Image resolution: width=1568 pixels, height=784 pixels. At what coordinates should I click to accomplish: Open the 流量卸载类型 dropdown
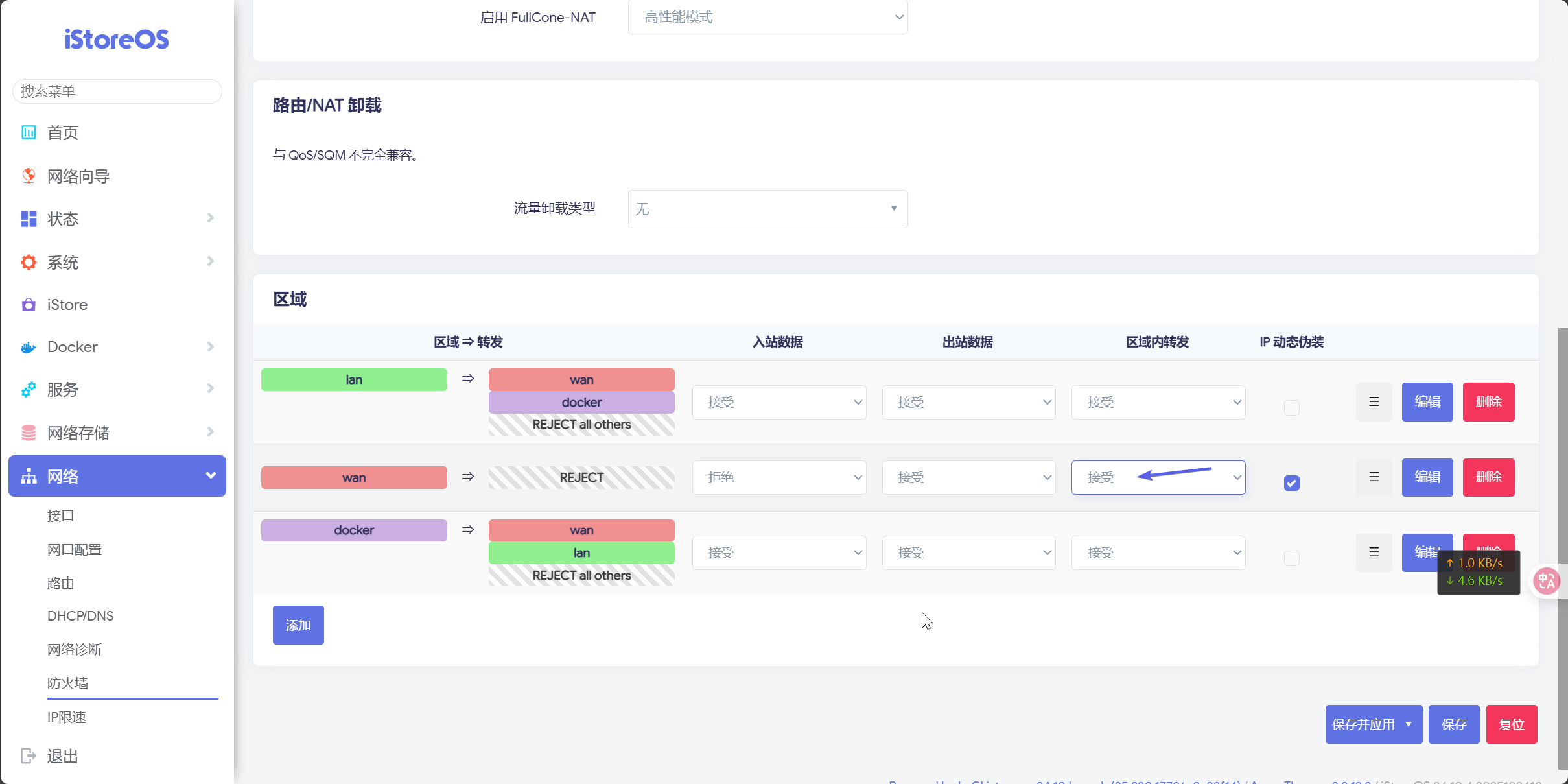click(x=767, y=209)
